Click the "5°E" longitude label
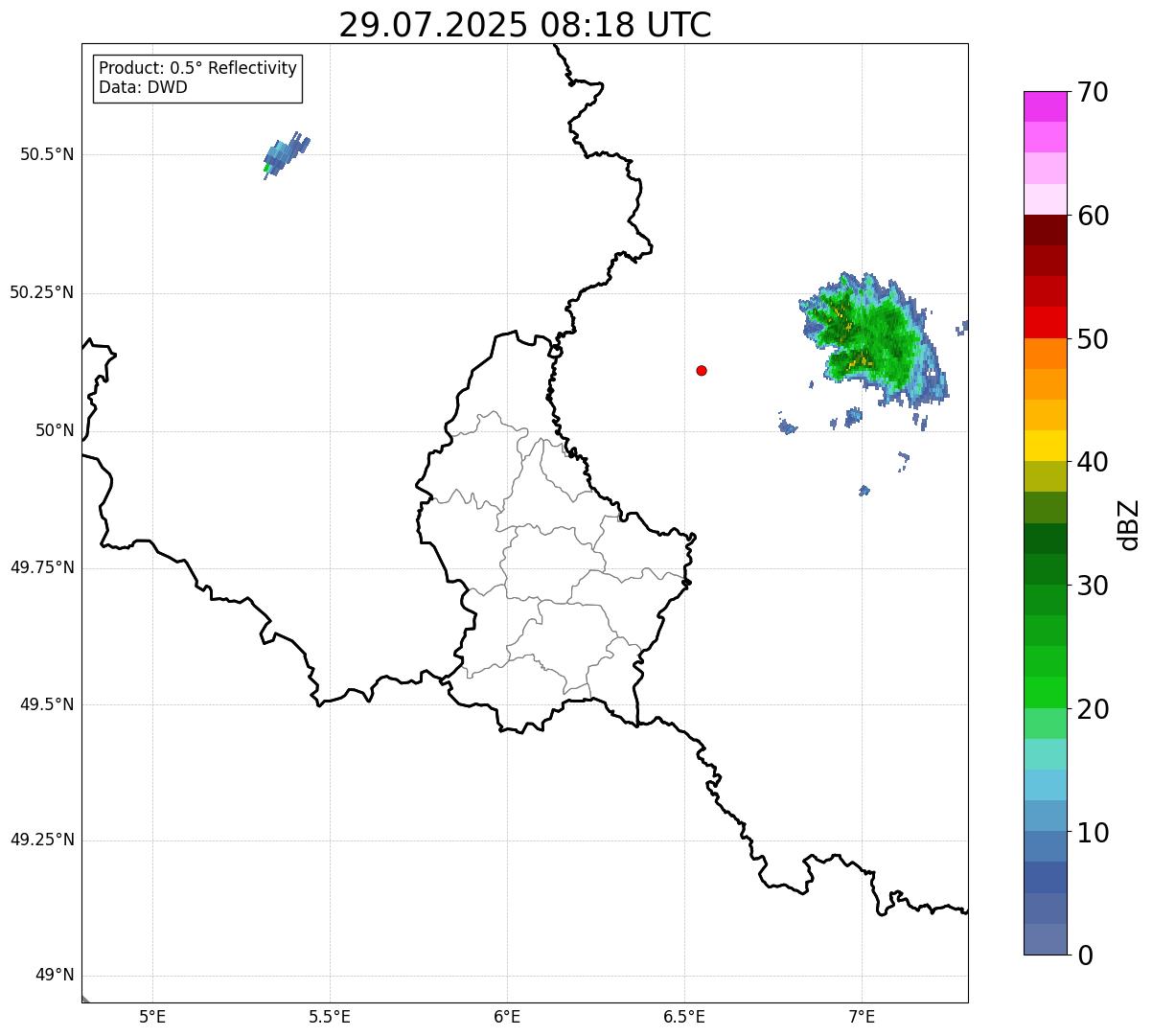Viewport: 1152px width, 1036px height. 152,1017
